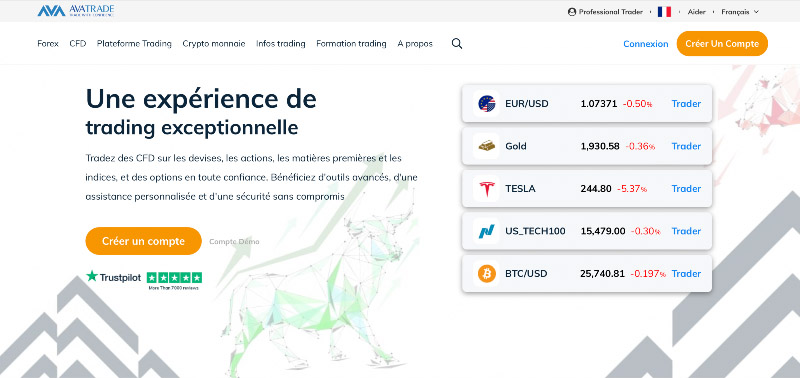The image size is (800, 378).
Task: Click Trader for EUR/USD
Action: pos(686,104)
